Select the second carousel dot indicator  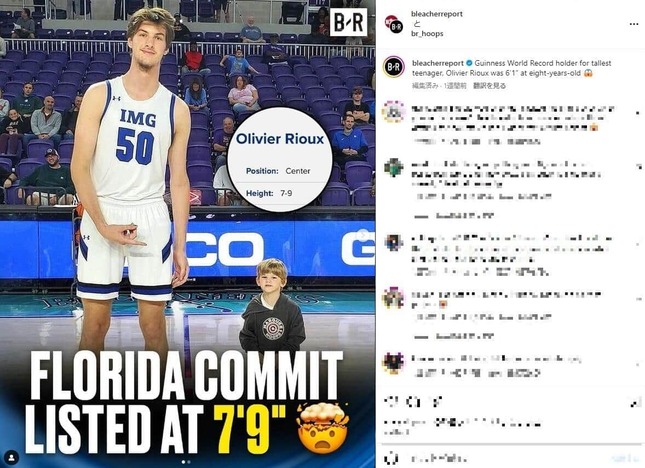pyautogui.click(x=190, y=462)
